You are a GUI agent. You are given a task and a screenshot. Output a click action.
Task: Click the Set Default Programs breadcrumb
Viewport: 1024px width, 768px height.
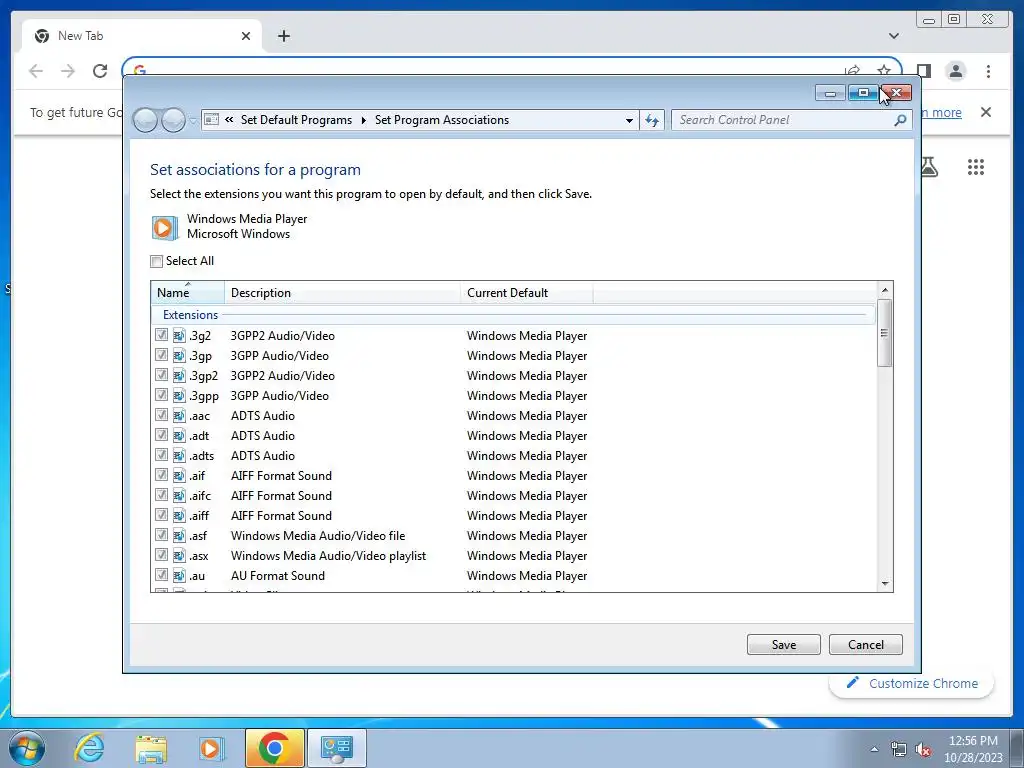(296, 120)
